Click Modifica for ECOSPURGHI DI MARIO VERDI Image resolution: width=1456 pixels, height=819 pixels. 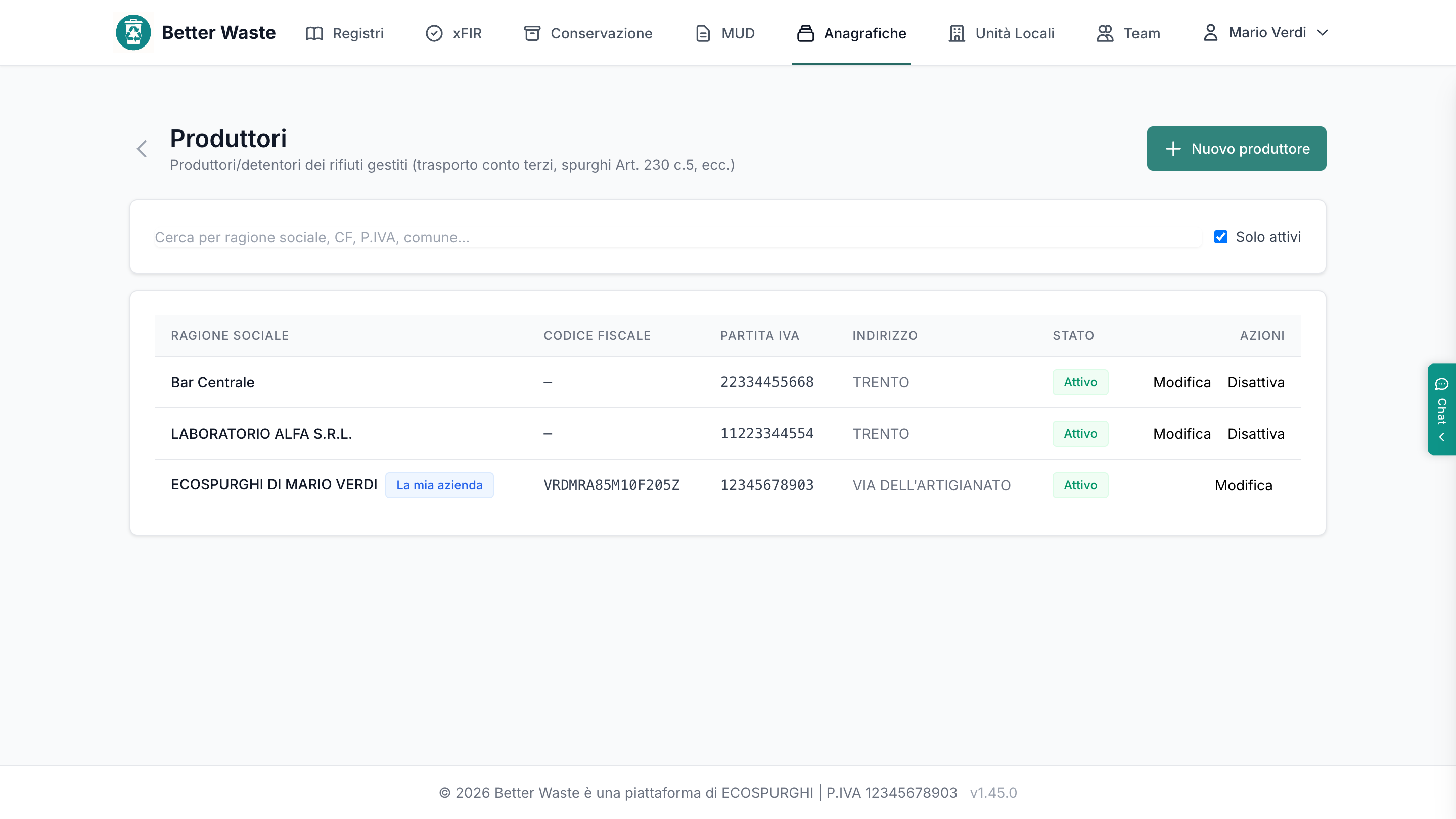coord(1244,485)
